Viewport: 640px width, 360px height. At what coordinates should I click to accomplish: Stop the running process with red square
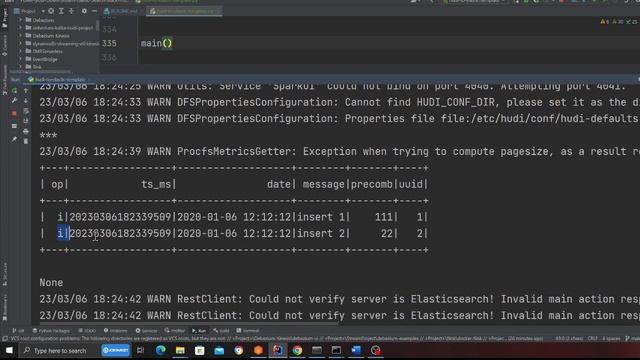[14, 113]
